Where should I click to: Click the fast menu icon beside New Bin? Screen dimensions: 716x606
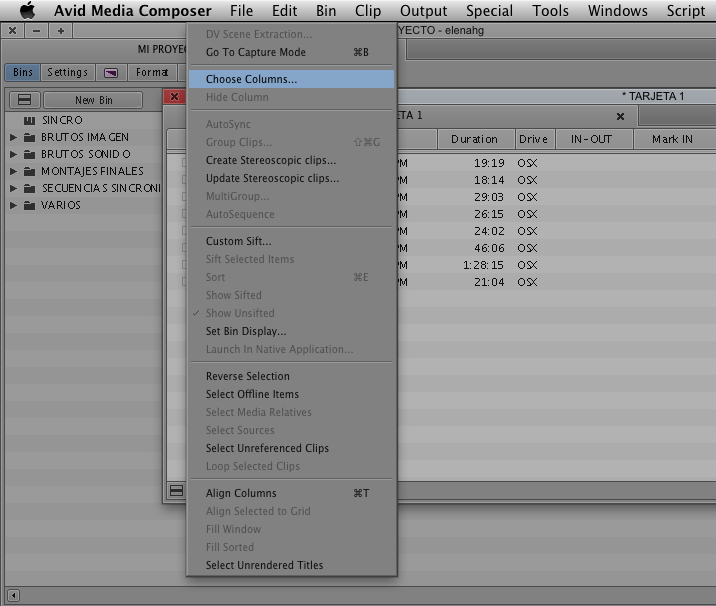pos(25,100)
